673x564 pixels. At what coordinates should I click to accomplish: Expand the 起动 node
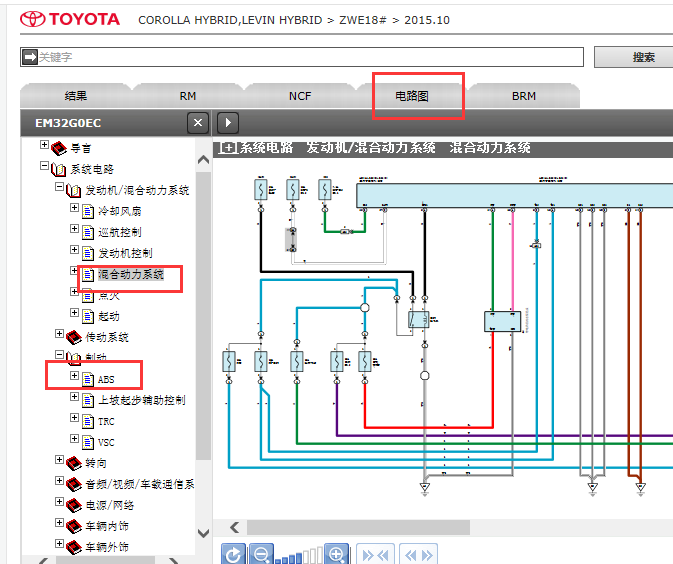(x=74, y=312)
